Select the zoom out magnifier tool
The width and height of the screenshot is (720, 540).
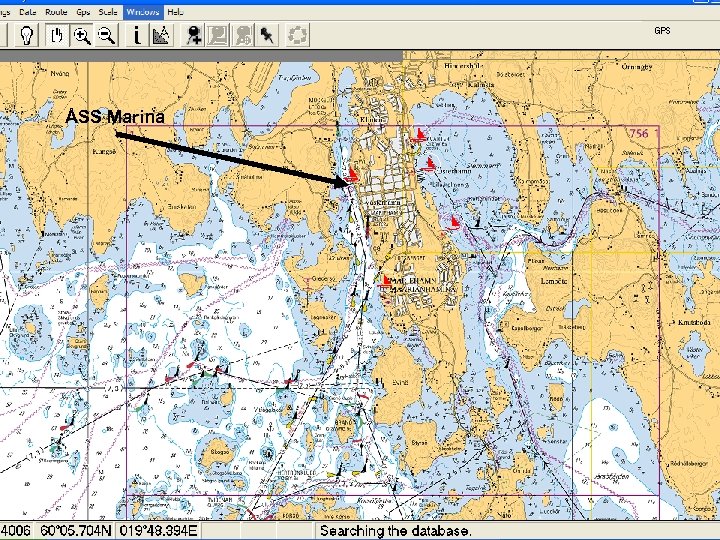tap(107, 35)
